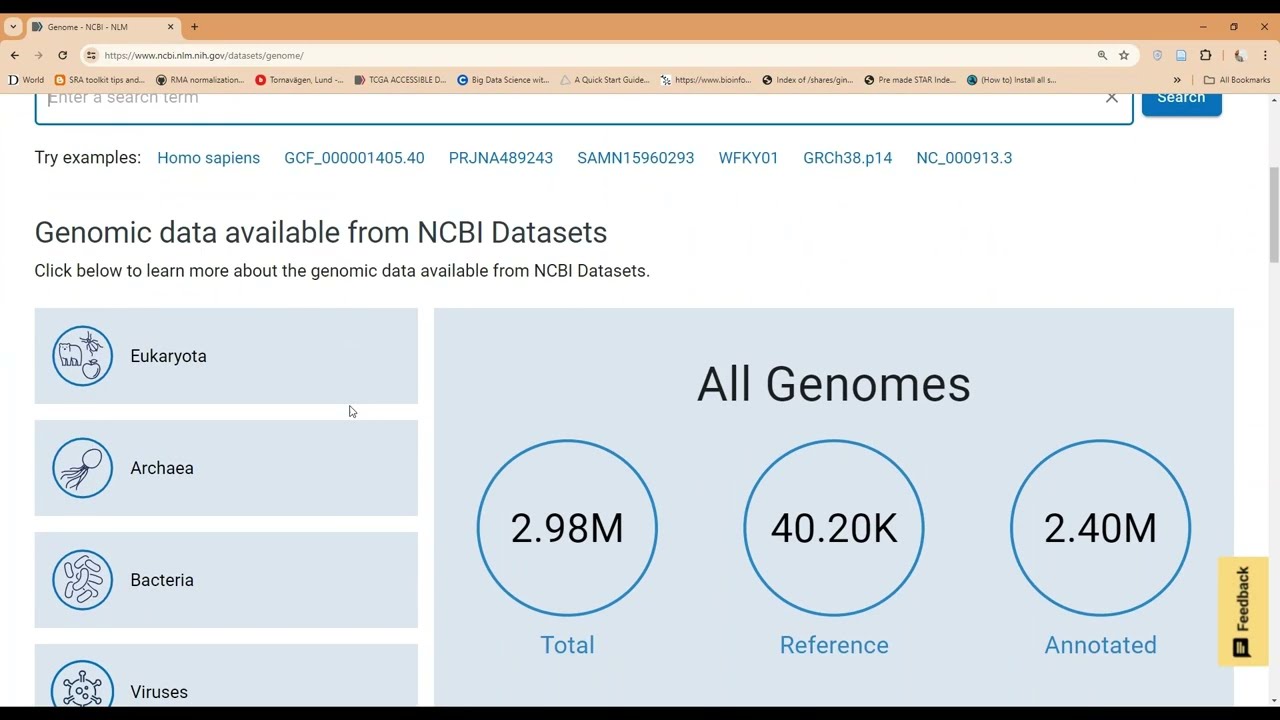Screen dimensions: 1280x720
Task: Open the tab search dropdown arrow
Action: click(x=13, y=27)
